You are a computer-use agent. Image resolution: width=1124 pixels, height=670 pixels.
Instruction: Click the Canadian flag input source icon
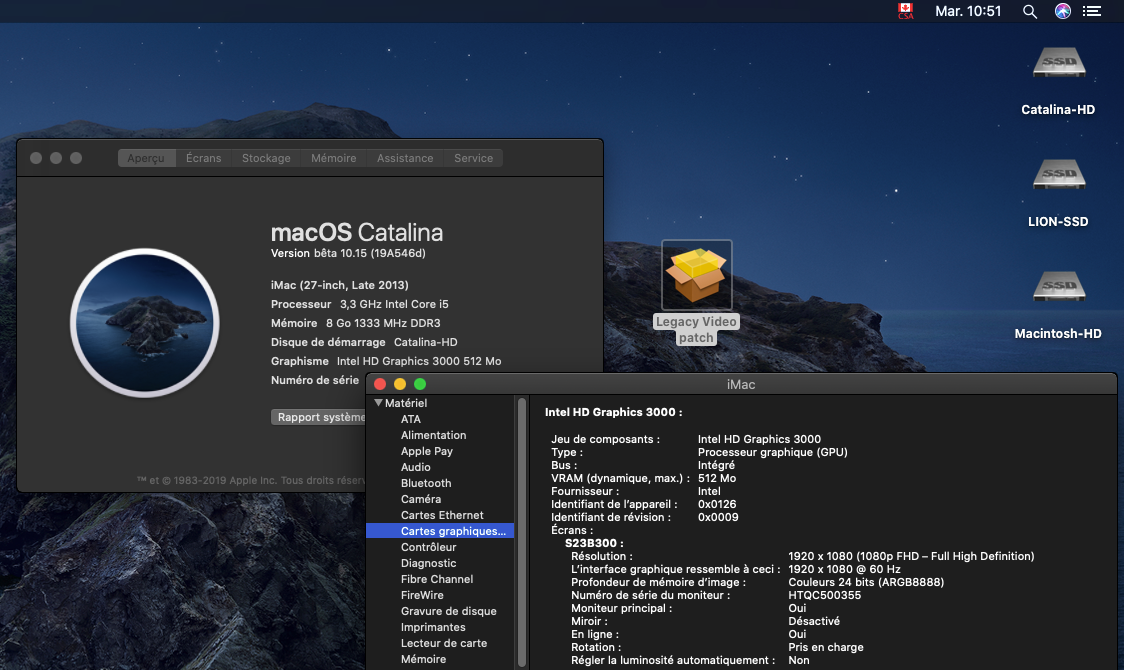pos(906,11)
